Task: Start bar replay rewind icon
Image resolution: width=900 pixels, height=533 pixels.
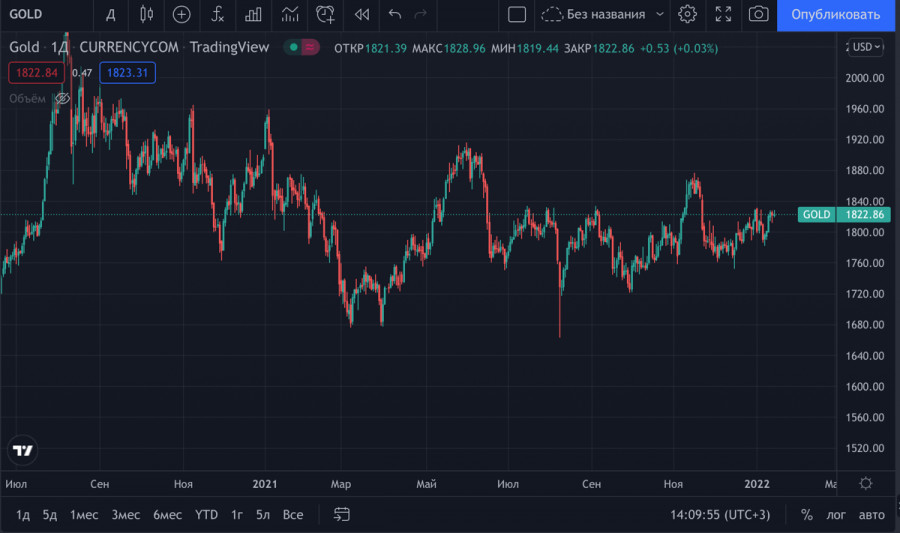Action: 362,14
